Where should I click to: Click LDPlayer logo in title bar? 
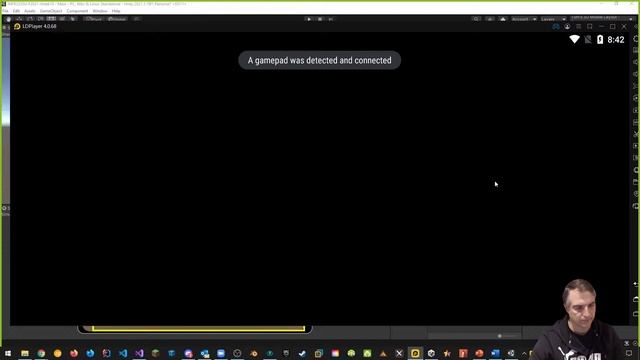(17, 27)
